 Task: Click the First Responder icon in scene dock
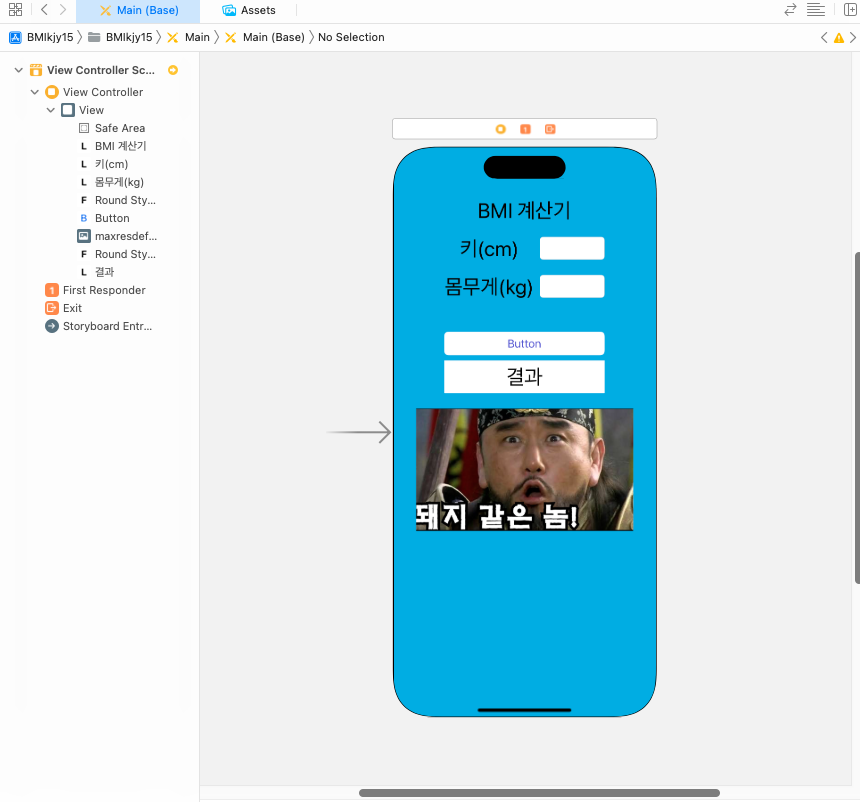pos(525,129)
